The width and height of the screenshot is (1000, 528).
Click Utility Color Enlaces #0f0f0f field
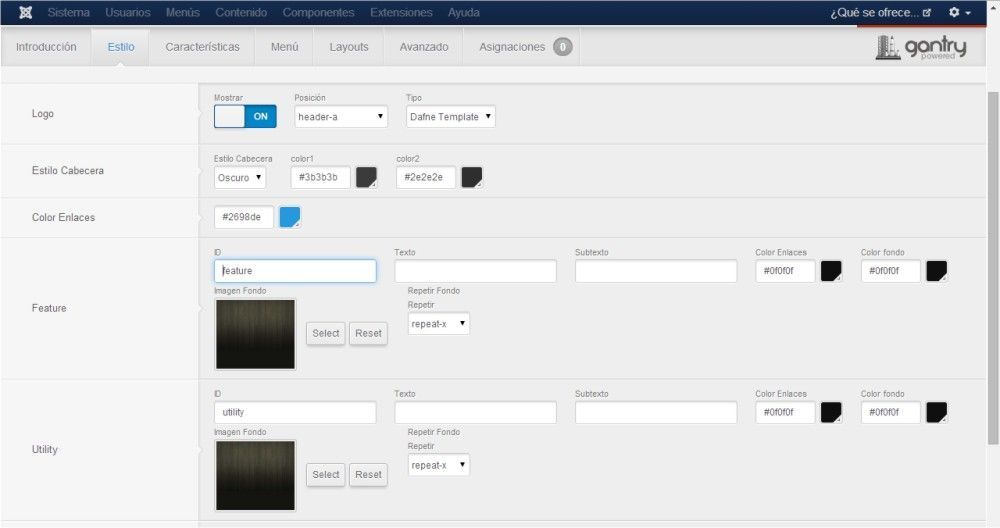pos(785,412)
